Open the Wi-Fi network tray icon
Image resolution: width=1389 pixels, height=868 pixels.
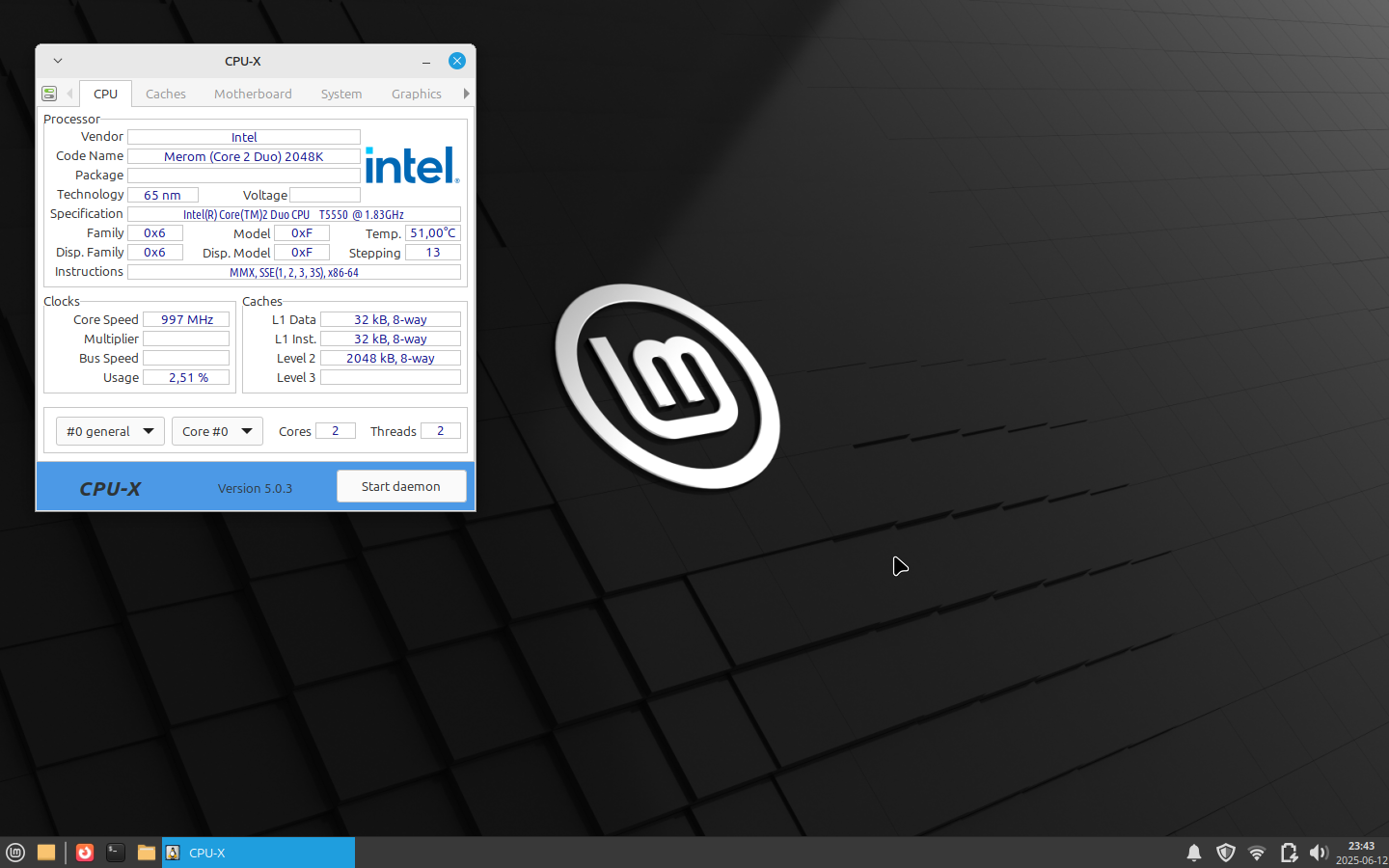pyautogui.click(x=1257, y=853)
